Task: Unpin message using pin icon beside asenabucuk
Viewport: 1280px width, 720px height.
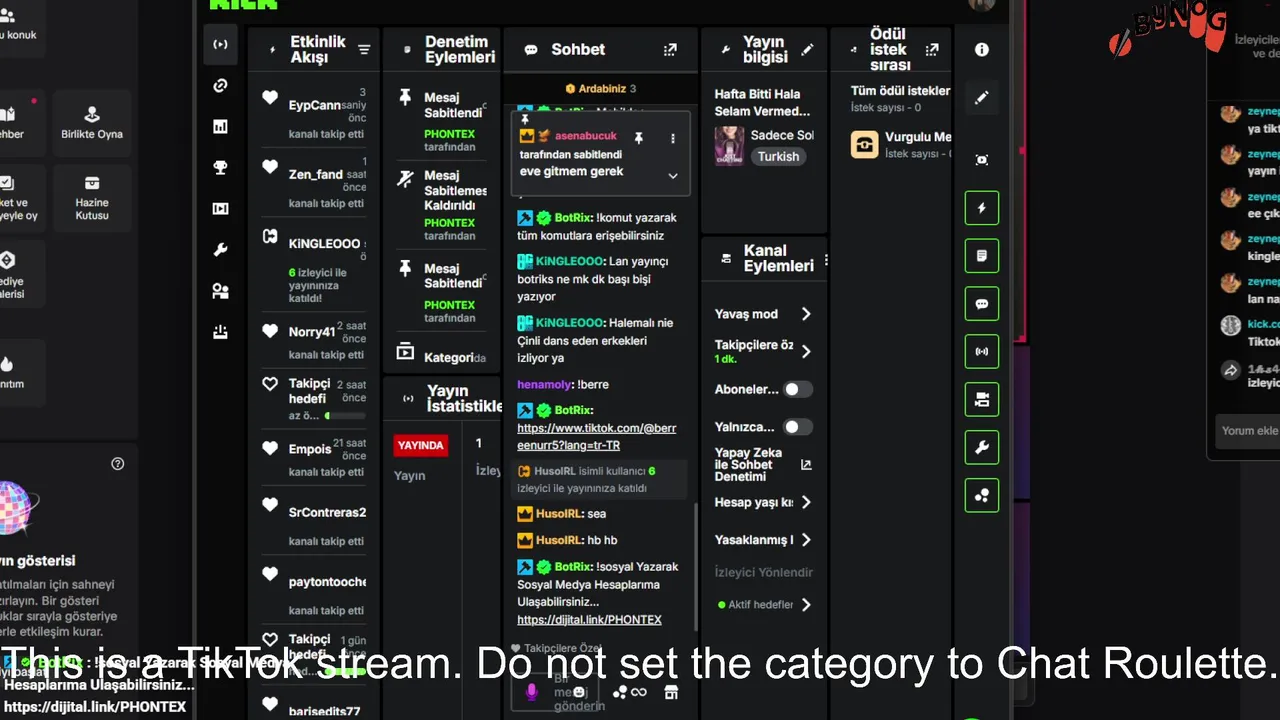Action: (x=639, y=138)
